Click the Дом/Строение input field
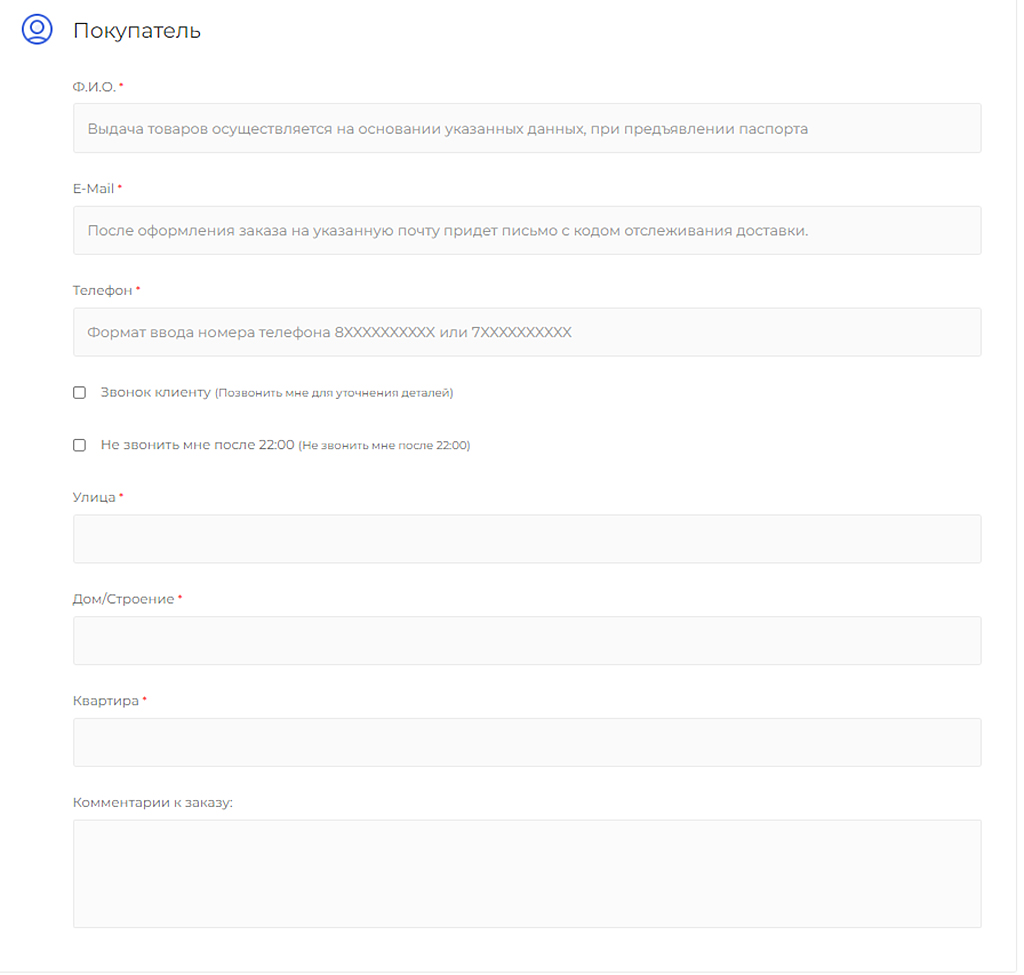This screenshot has width=1024, height=975. click(x=527, y=640)
